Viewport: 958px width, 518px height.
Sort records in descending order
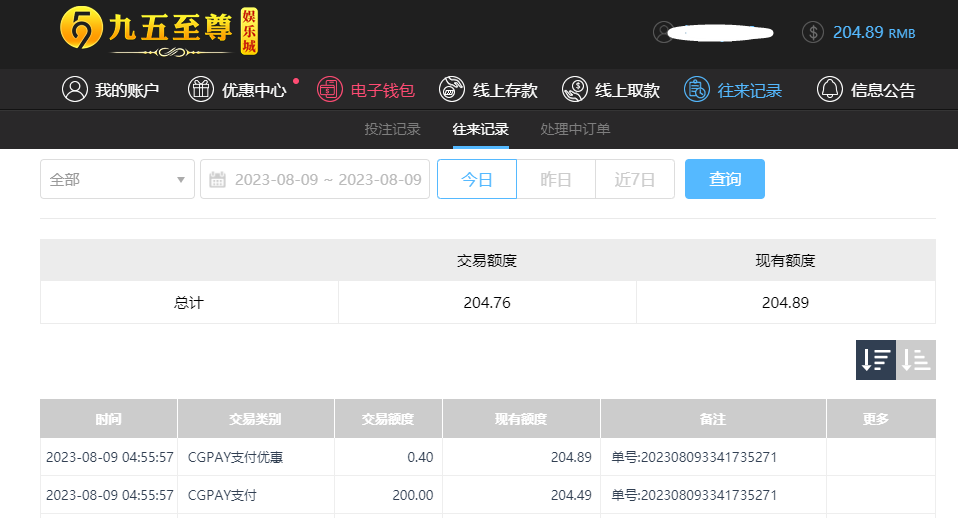coord(876,360)
